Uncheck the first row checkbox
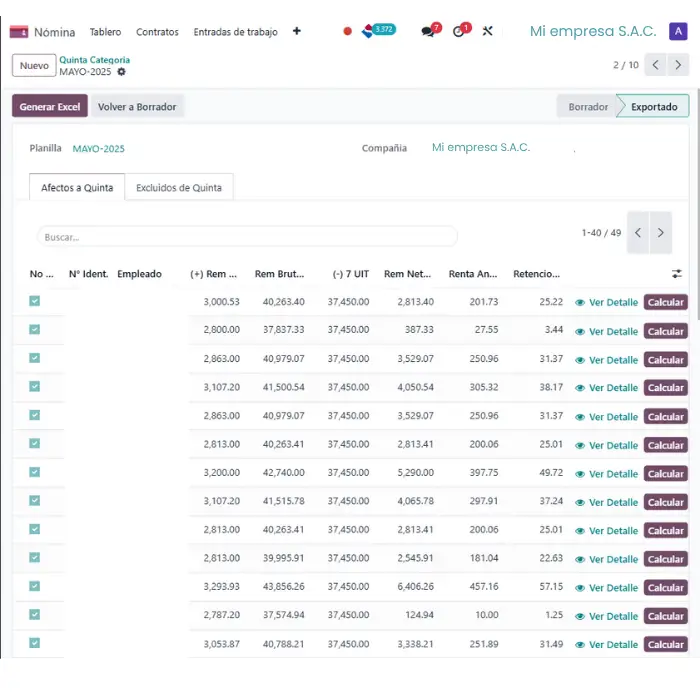The width and height of the screenshot is (700, 700). tap(35, 301)
